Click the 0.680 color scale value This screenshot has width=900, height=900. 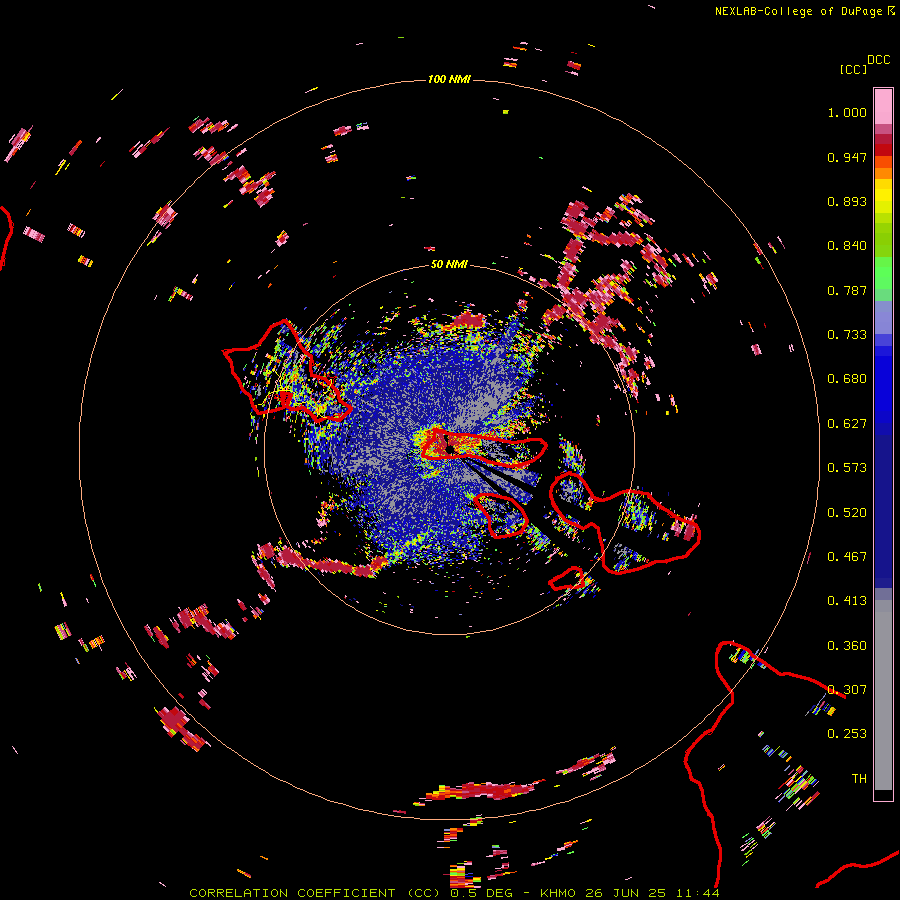coord(847,379)
